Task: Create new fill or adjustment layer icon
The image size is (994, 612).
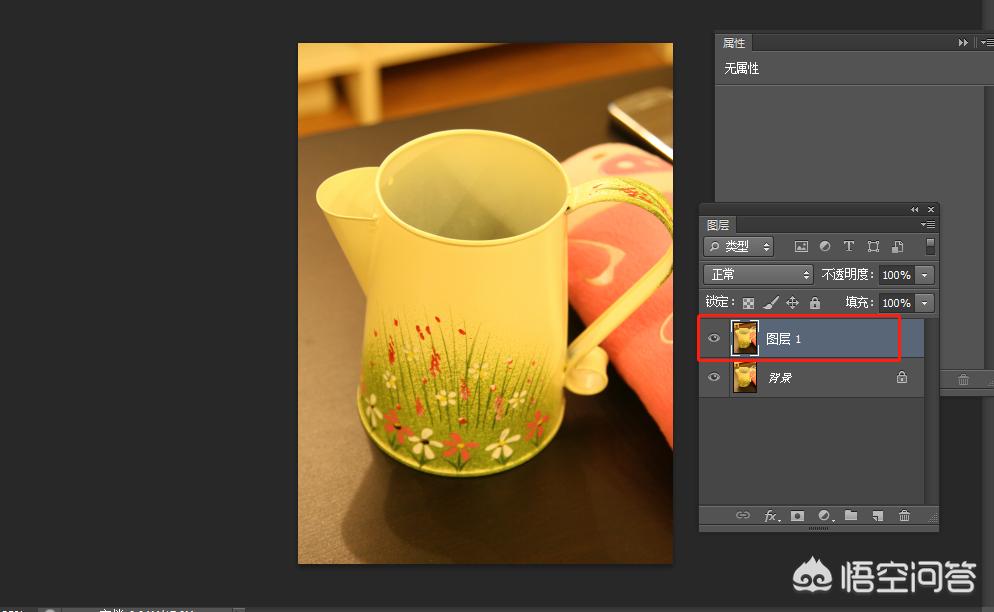Action: click(825, 516)
